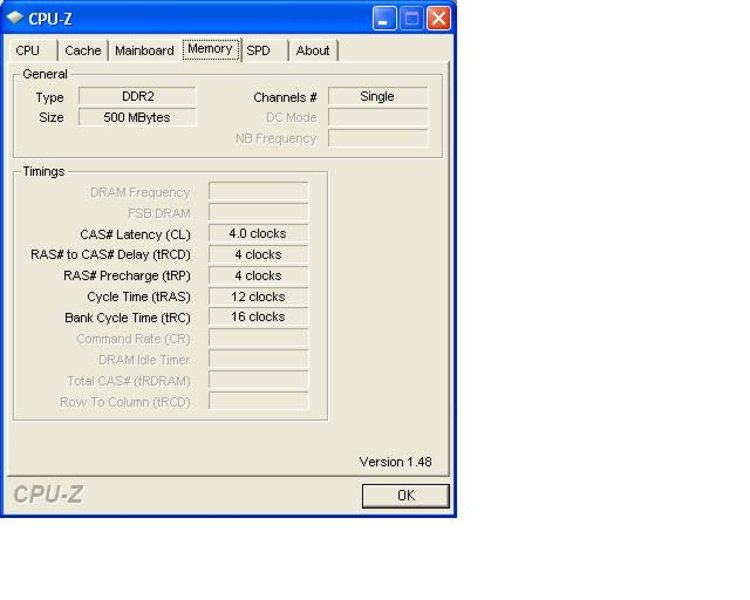Click the CPU-Z title bar text
This screenshot has height=600, width=750.
coord(50,19)
